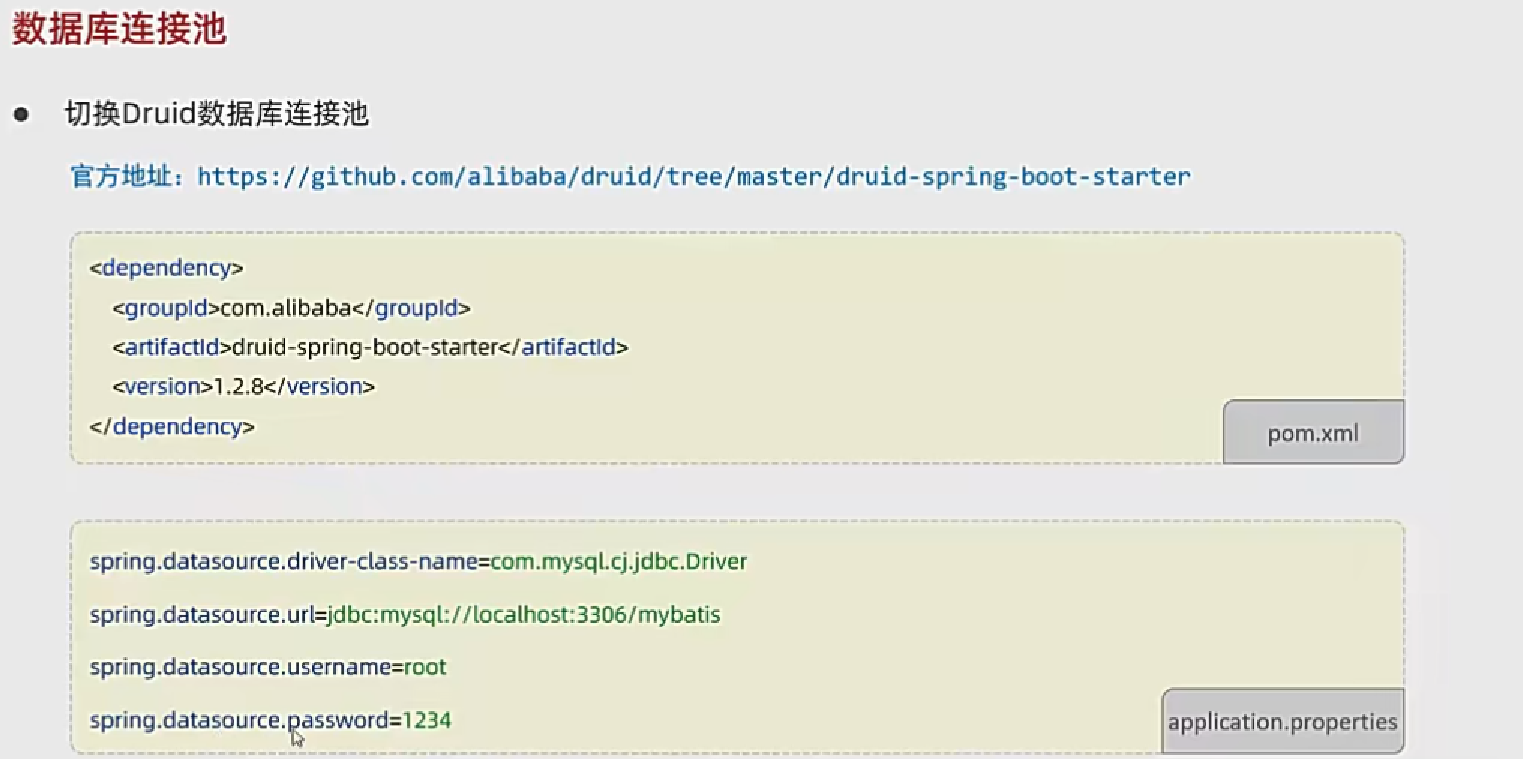
Task: Click the 切换Druid数据库连接池 bullet text
Action: pos(217,114)
